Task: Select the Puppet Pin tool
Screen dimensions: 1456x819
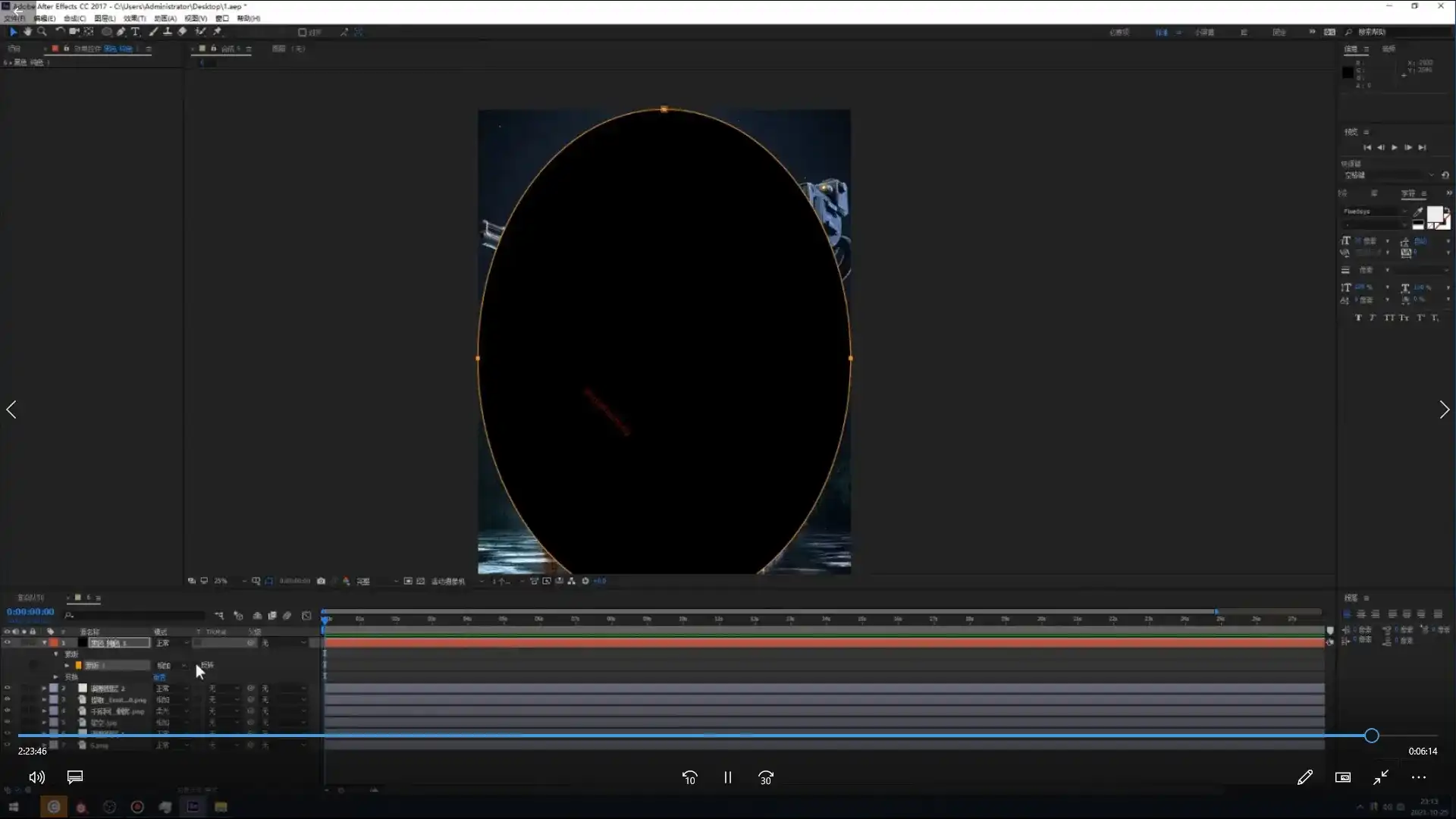Action: click(x=218, y=32)
